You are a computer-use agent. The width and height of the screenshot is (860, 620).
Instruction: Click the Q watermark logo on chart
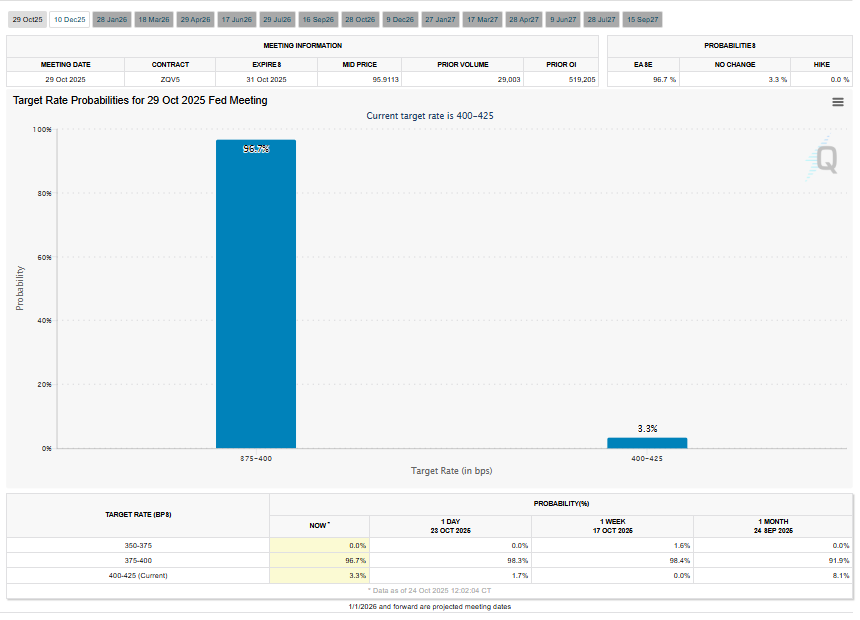pyautogui.click(x=825, y=158)
